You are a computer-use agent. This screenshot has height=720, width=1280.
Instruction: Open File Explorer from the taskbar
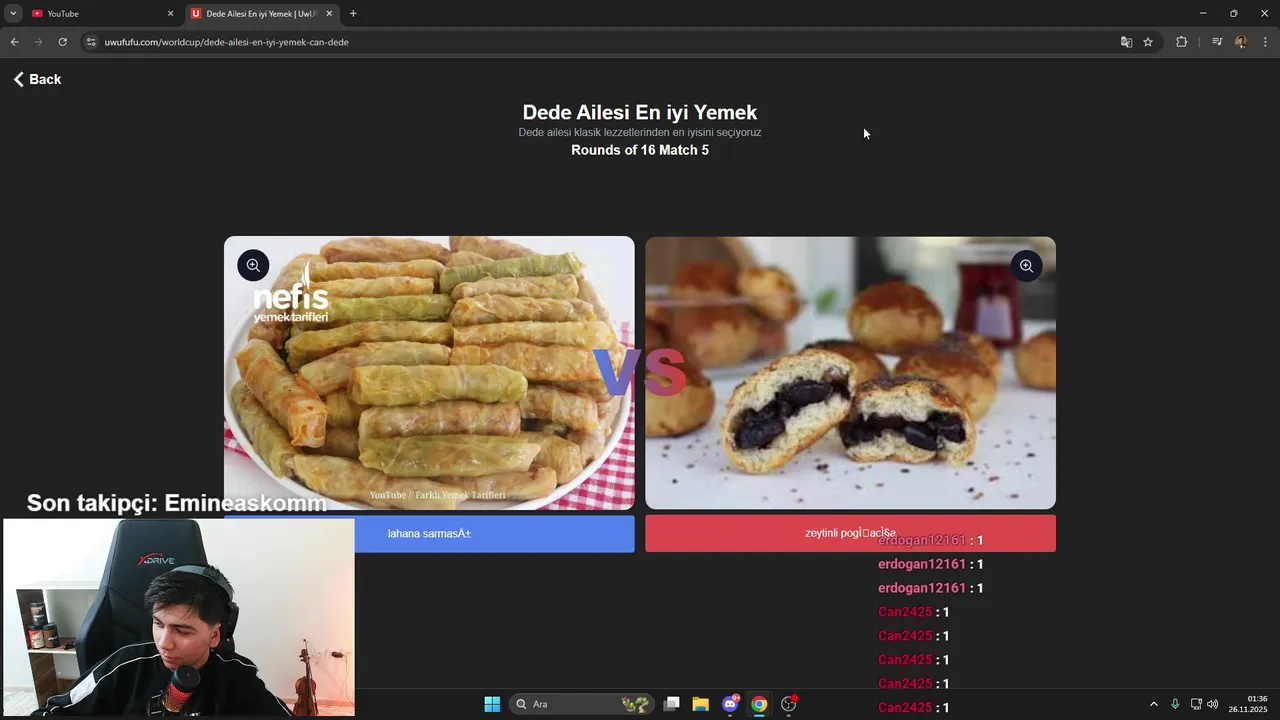[700, 704]
